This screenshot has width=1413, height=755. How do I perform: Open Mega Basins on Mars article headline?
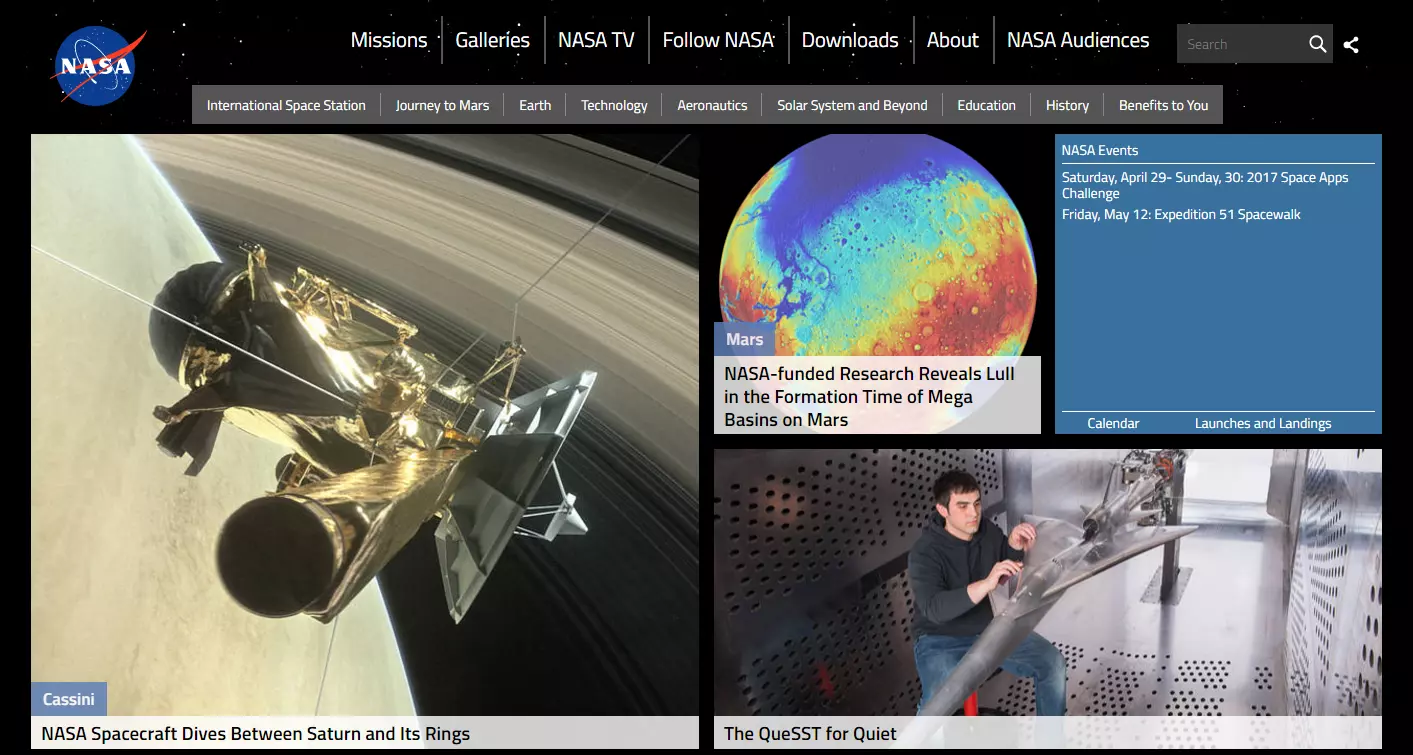click(870, 396)
